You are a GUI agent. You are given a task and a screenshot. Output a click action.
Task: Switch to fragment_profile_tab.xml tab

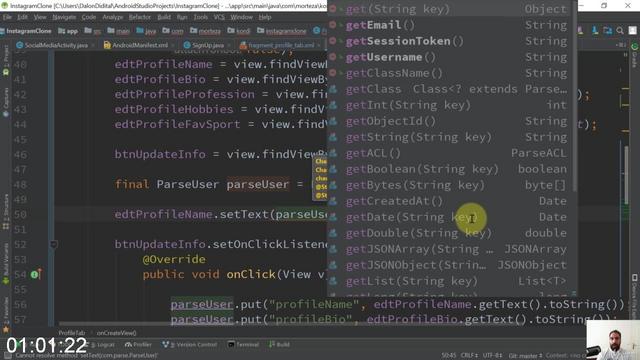pos(278,45)
